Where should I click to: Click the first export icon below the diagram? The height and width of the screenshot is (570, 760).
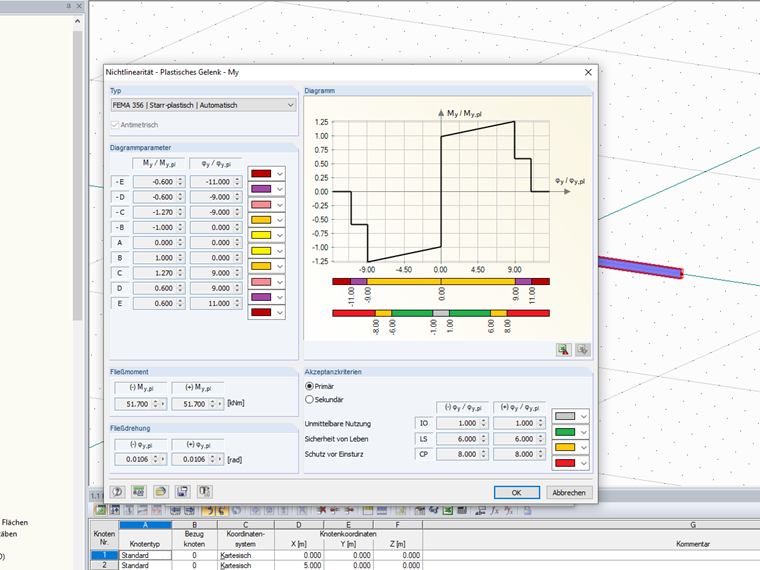[563, 349]
